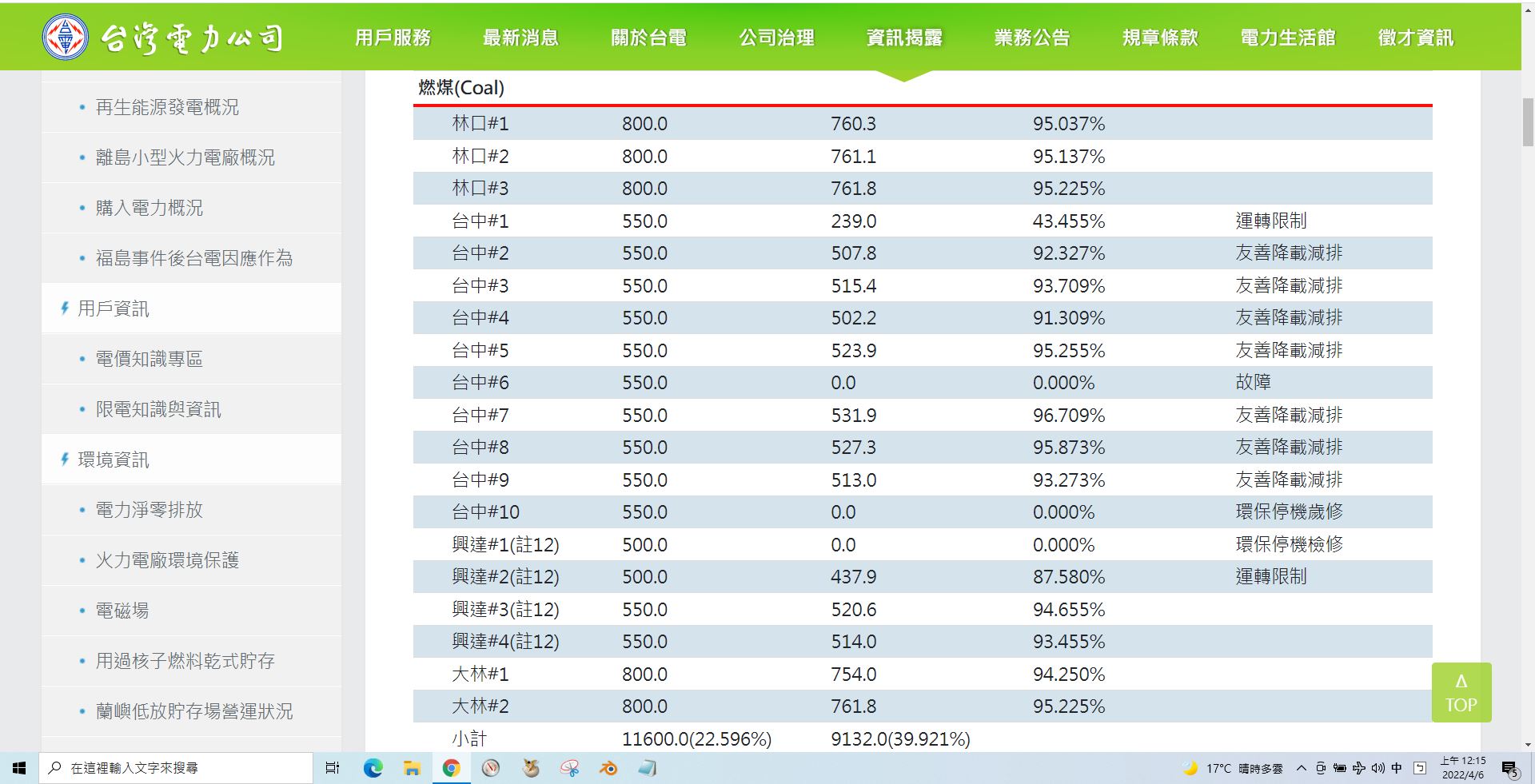Open File Explorer from the taskbar
1535x784 pixels.
click(x=412, y=768)
